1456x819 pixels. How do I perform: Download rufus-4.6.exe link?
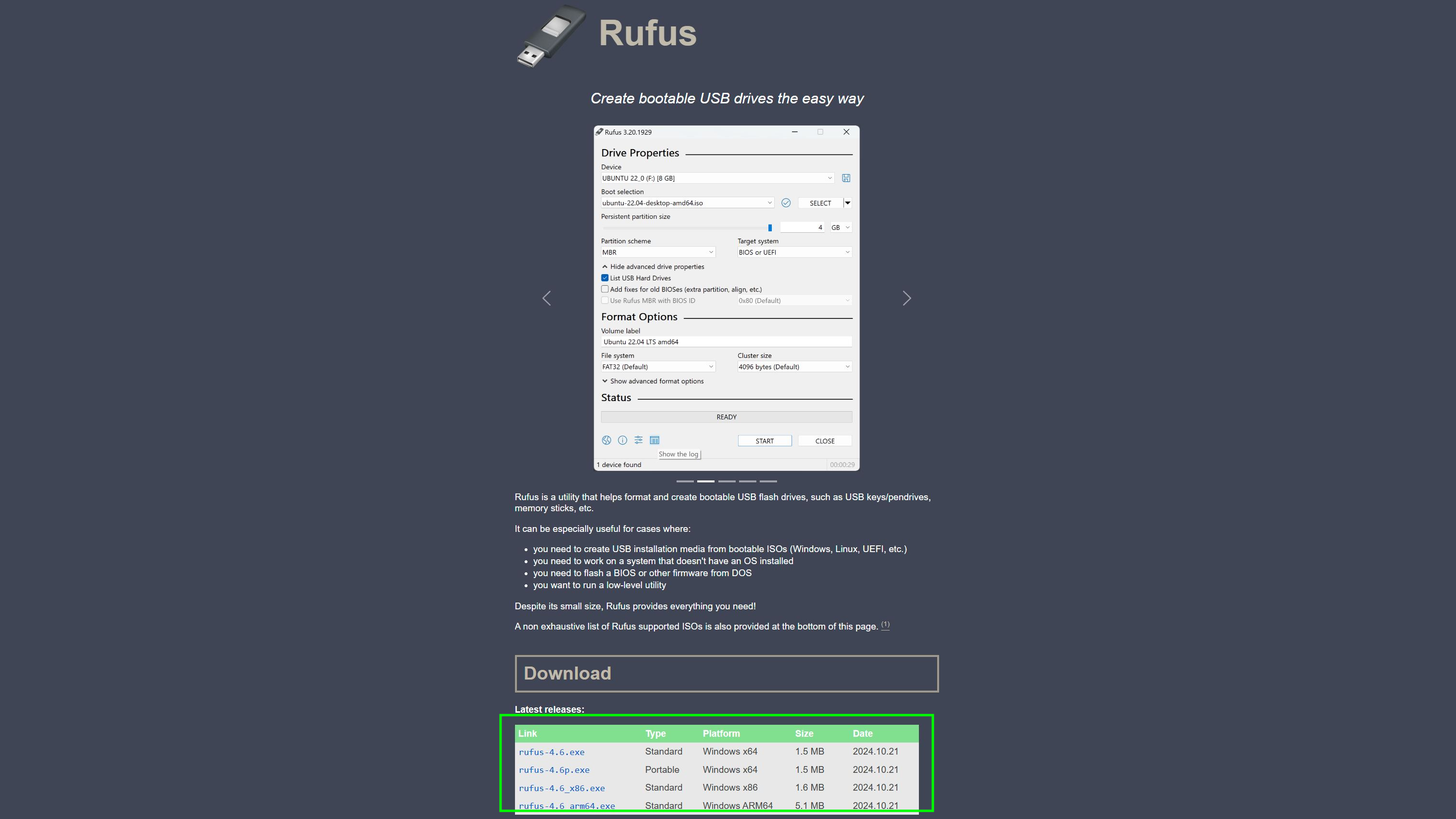coord(551,752)
